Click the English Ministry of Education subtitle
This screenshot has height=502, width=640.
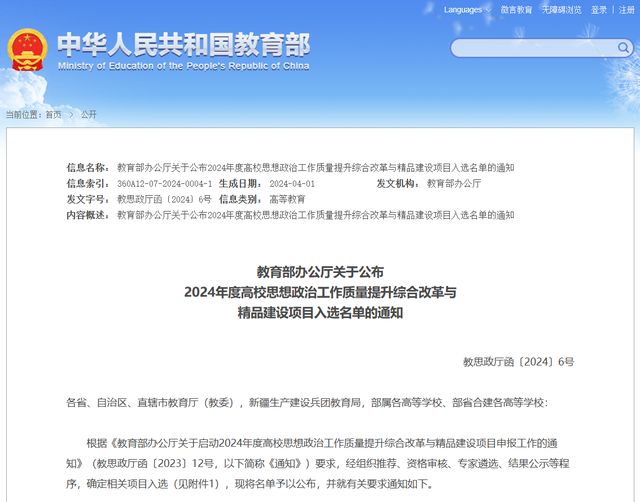point(183,66)
